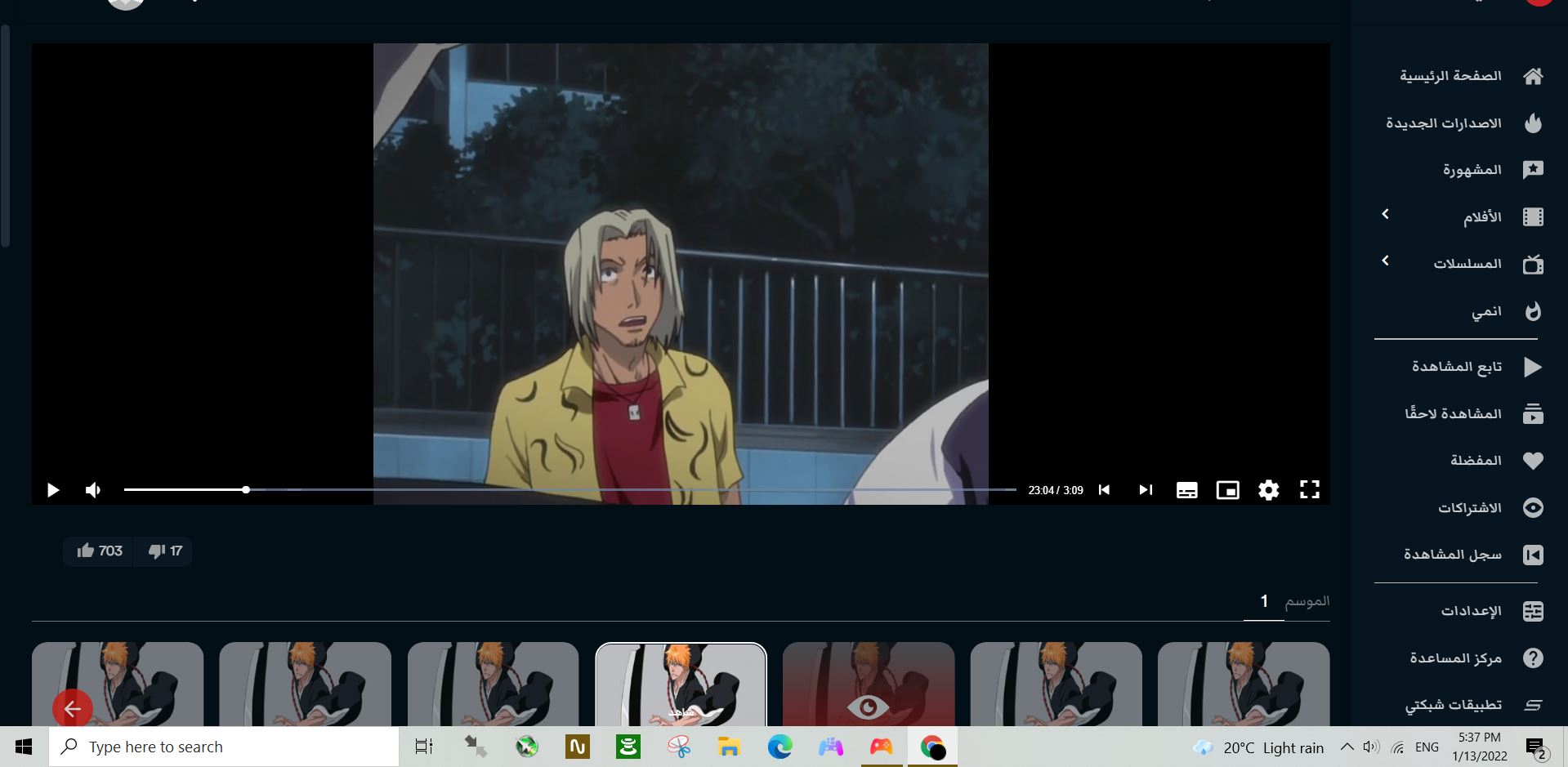Image resolution: width=1568 pixels, height=767 pixels.
Task: Open الاشتراكات subscriptions eye icon
Action: (1533, 508)
